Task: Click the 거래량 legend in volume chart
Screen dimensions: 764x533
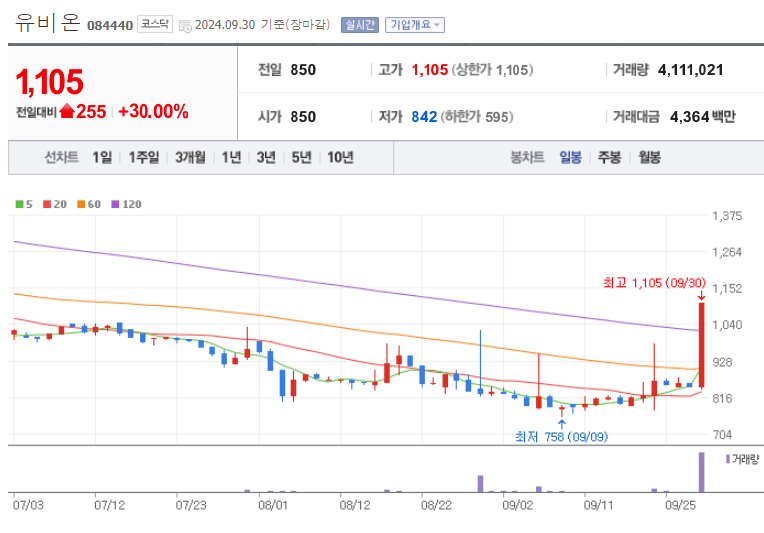Action: (743, 459)
